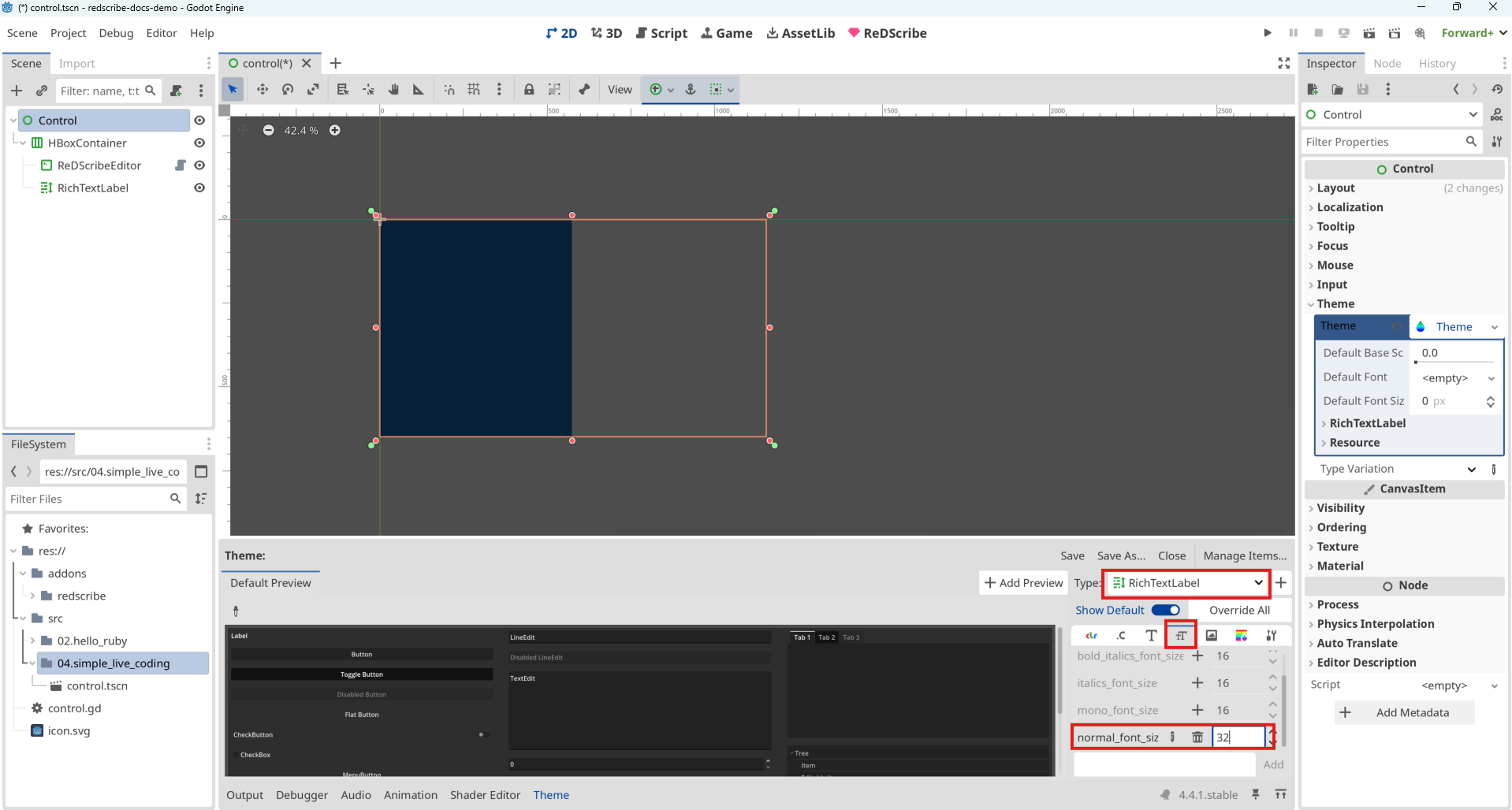The height and width of the screenshot is (810, 1512).
Task: Activate the Select Mode arrow tool
Action: coord(233,89)
